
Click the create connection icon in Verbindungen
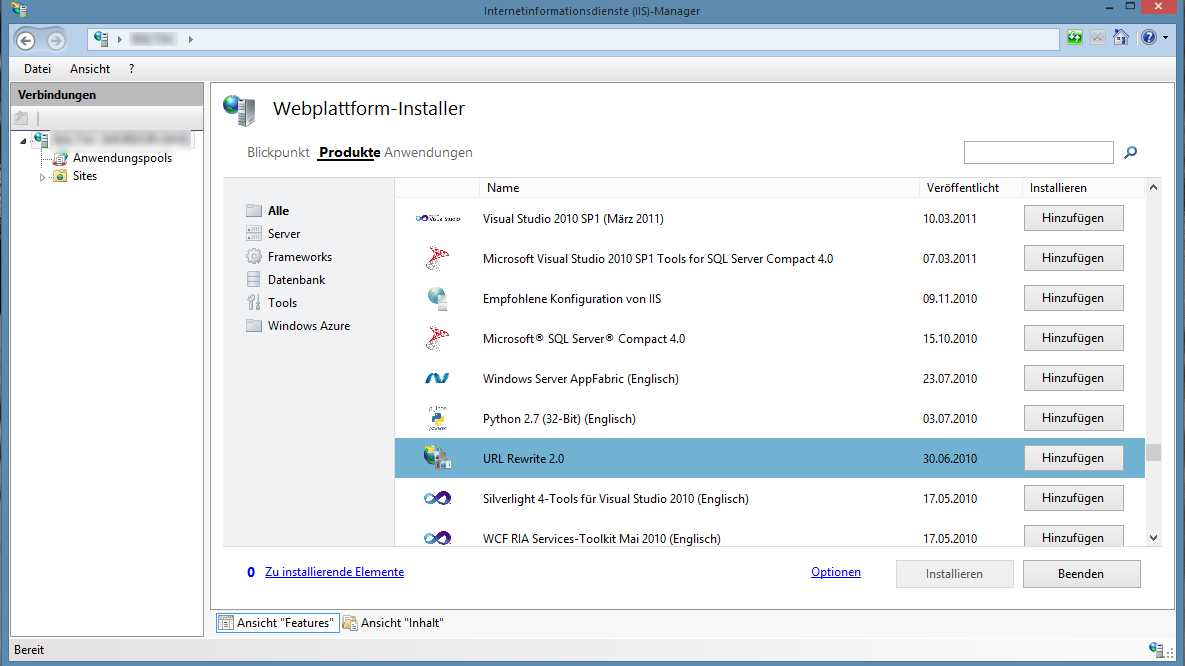21,118
